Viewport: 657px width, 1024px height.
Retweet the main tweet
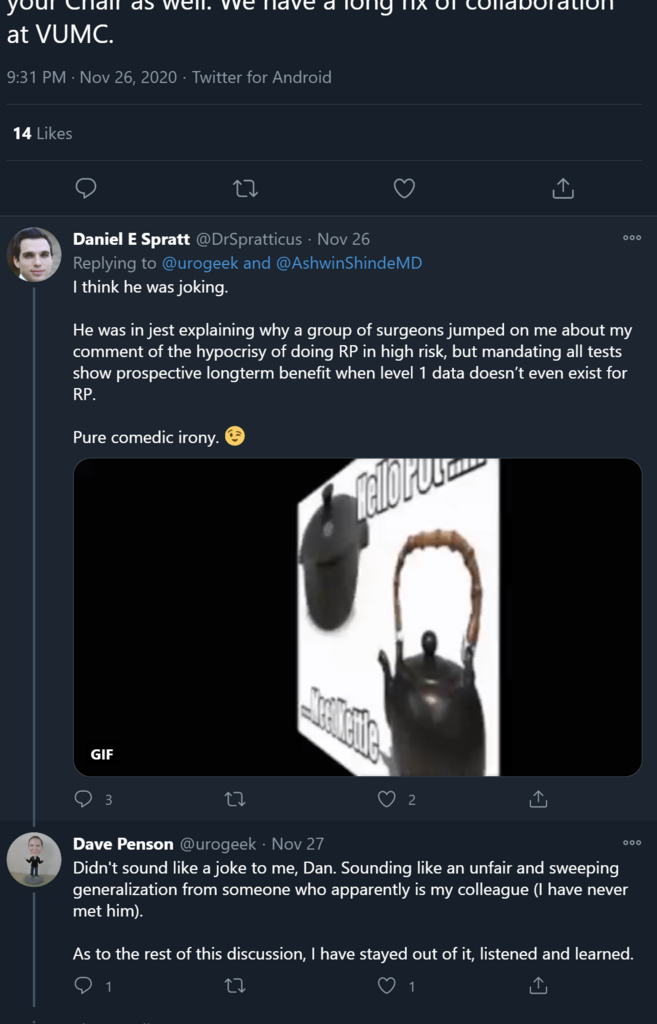244,188
